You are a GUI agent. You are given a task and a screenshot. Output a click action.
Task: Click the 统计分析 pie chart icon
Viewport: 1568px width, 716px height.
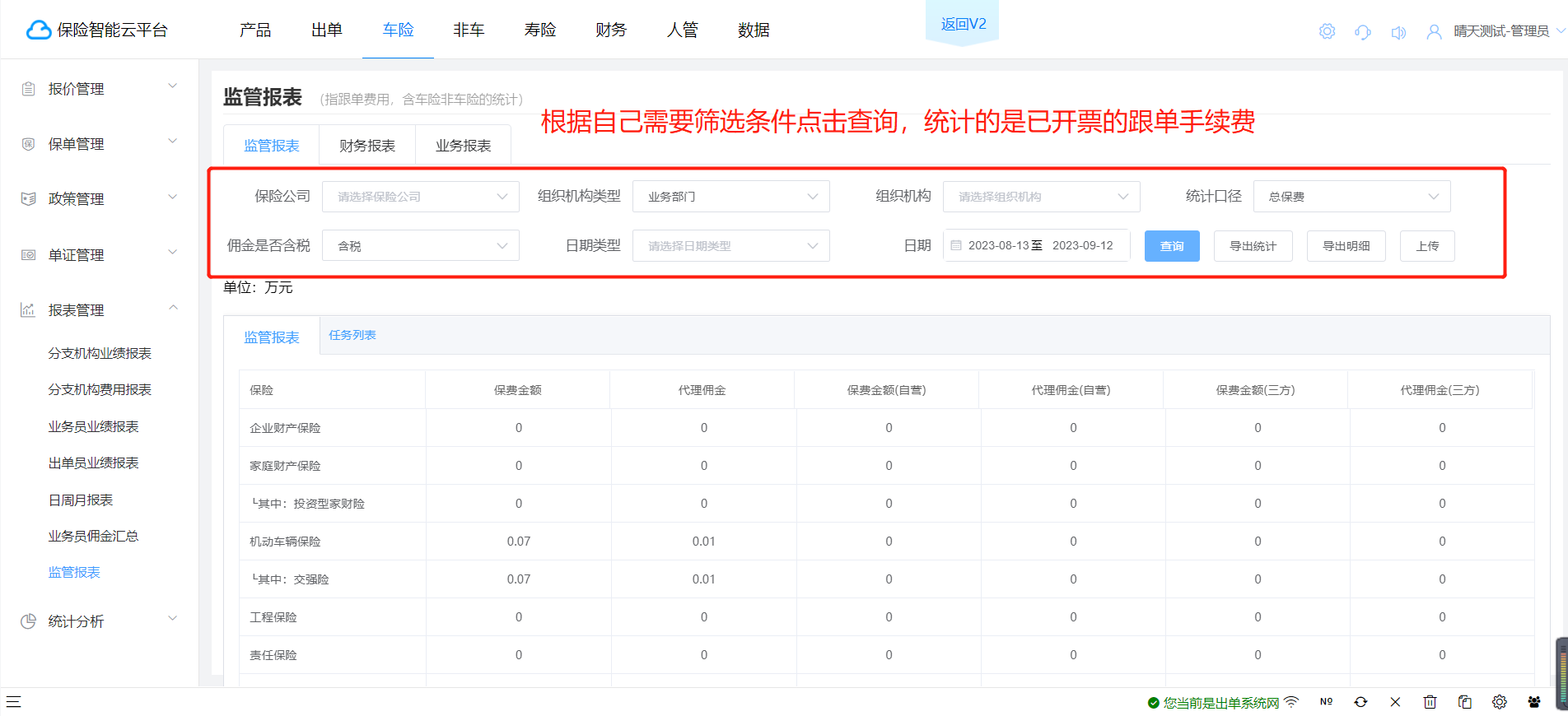tap(28, 621)
